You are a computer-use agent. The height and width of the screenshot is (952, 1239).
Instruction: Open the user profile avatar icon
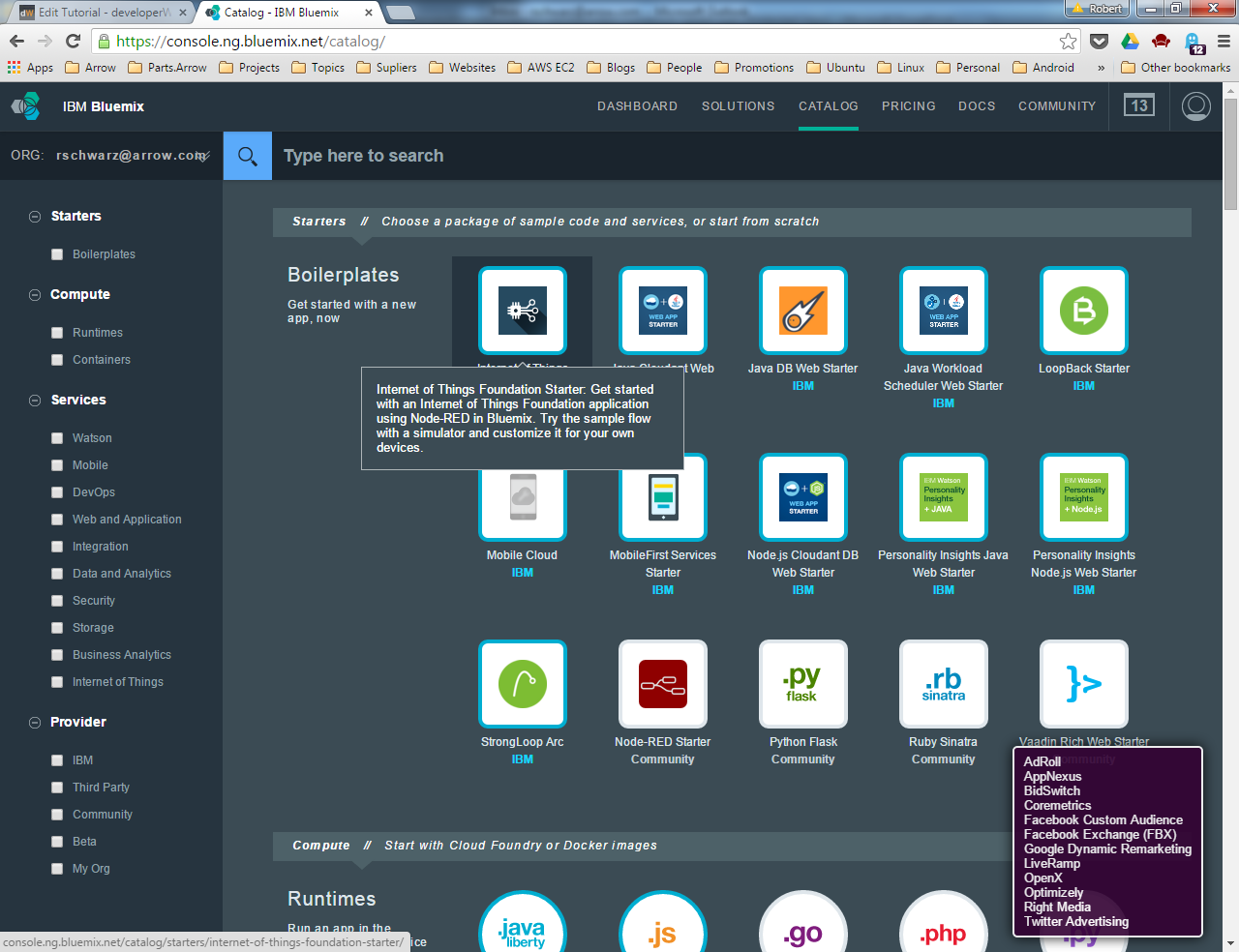[1196, 105]
